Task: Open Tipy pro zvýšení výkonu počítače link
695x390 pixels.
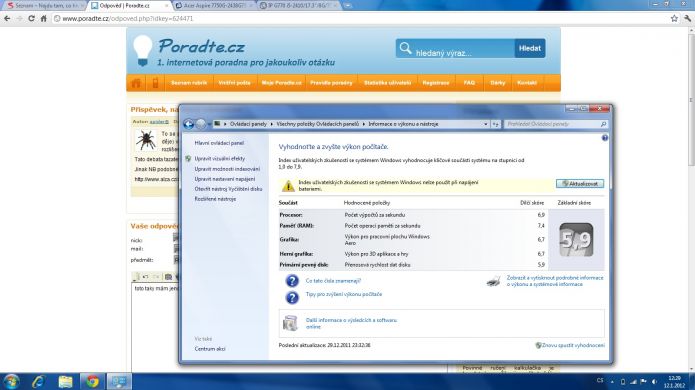Action: tap(344, 294)
